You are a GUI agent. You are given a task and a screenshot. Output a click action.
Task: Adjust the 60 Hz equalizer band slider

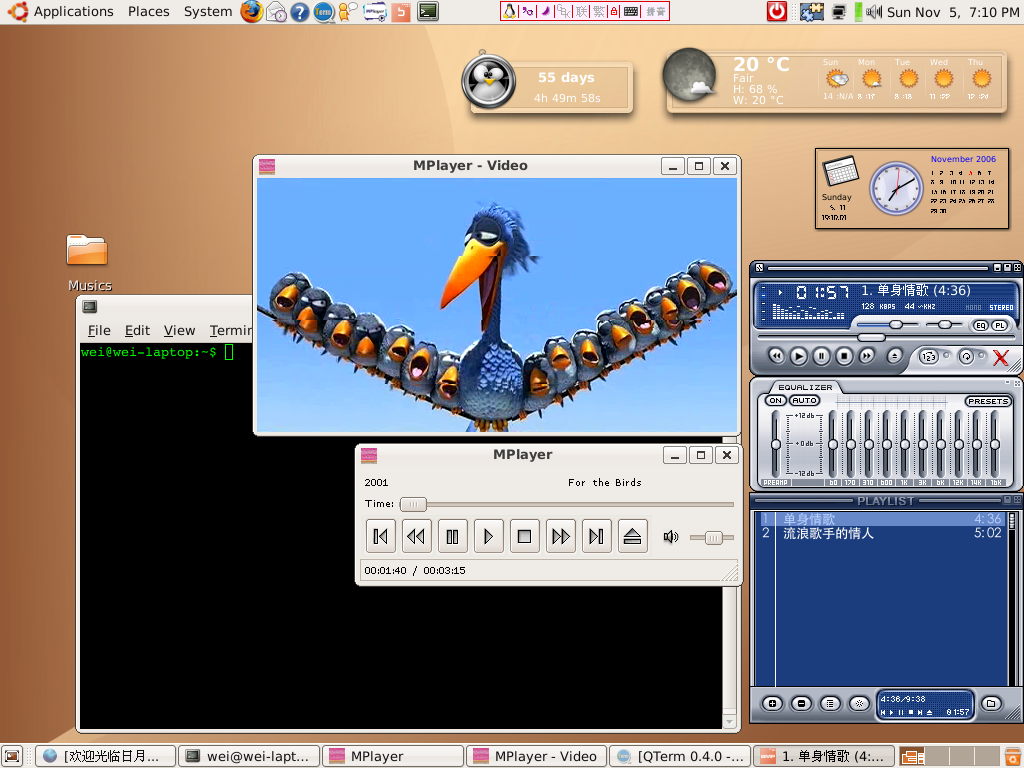(833, 445)
